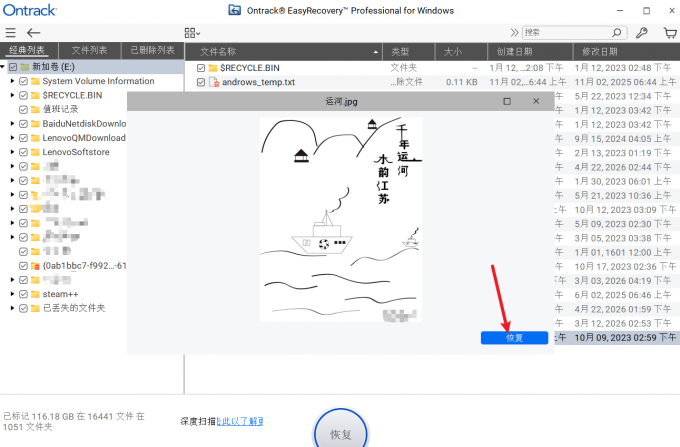Image resolution: width=680 pixels, height=447 pixels.
Task: Expand $RECYCLE.BIN tree node
Action: click(12, 95)
